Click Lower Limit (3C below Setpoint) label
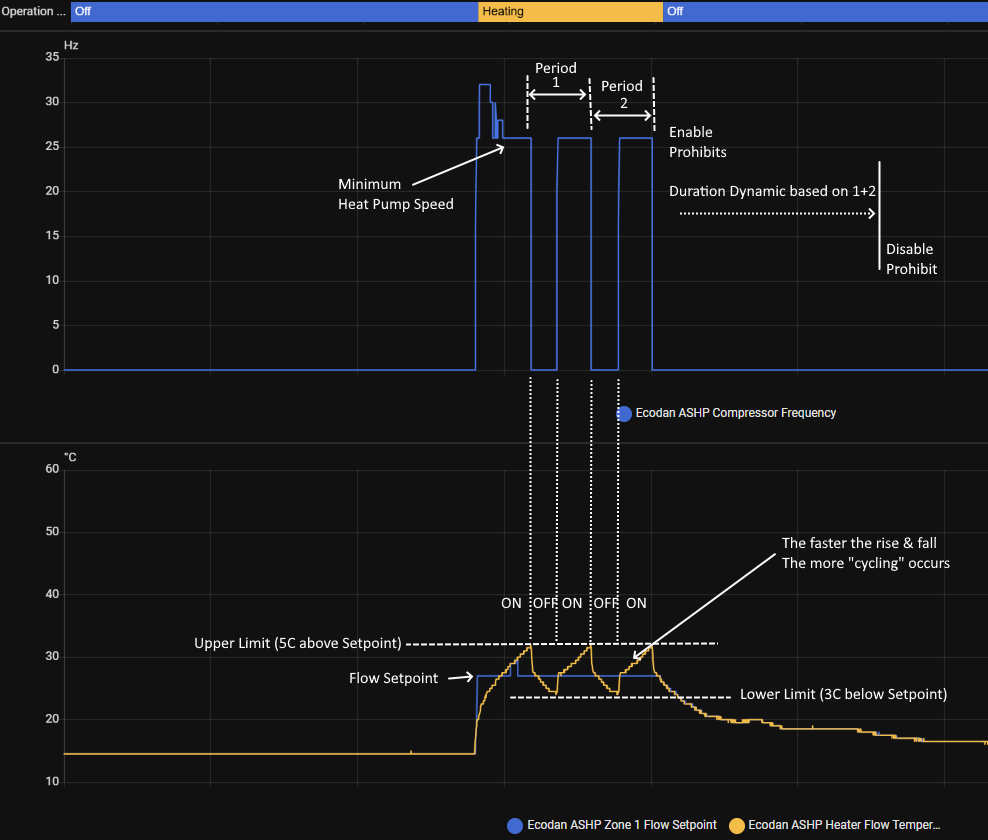The width and height of the screenshot is (988, 840). tap(842, 694)
